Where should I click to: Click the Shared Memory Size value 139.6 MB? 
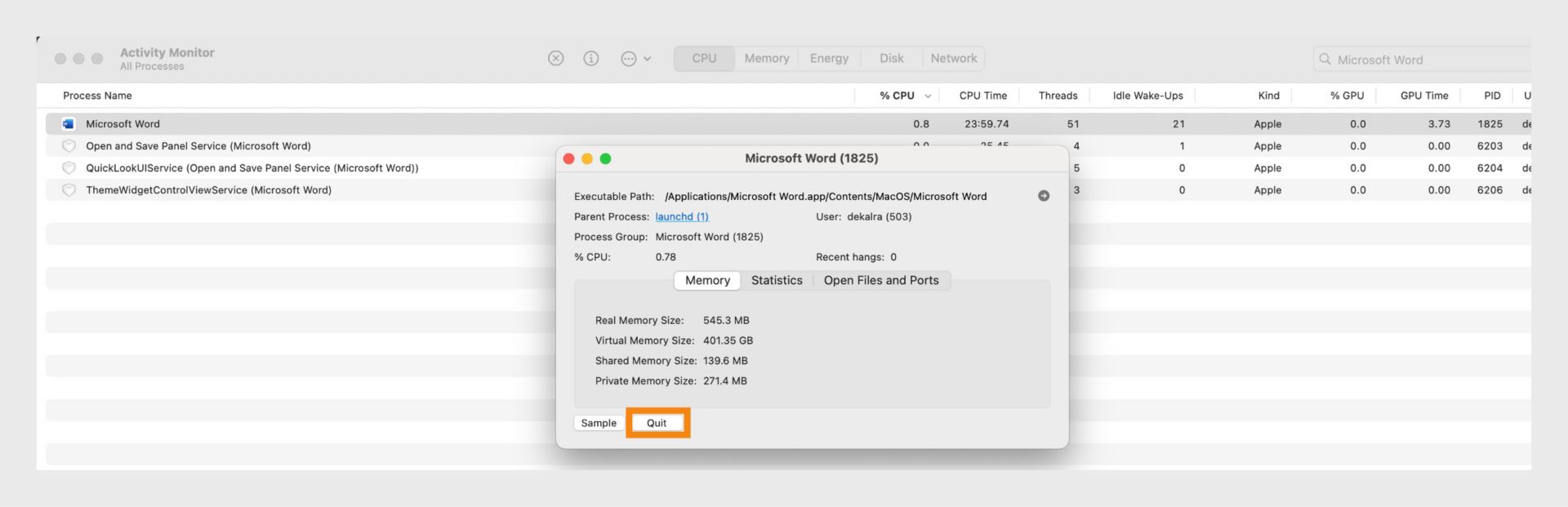(725, 361)
